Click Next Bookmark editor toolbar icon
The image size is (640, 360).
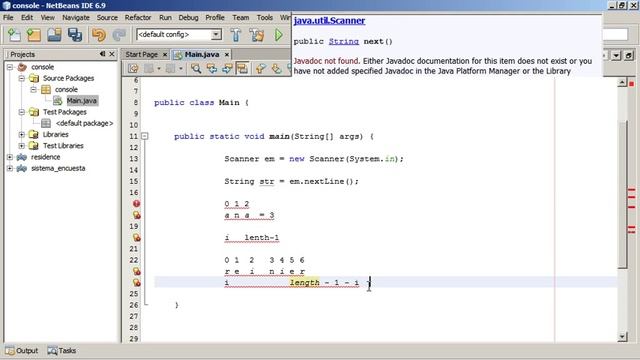[x=276, y=69]
